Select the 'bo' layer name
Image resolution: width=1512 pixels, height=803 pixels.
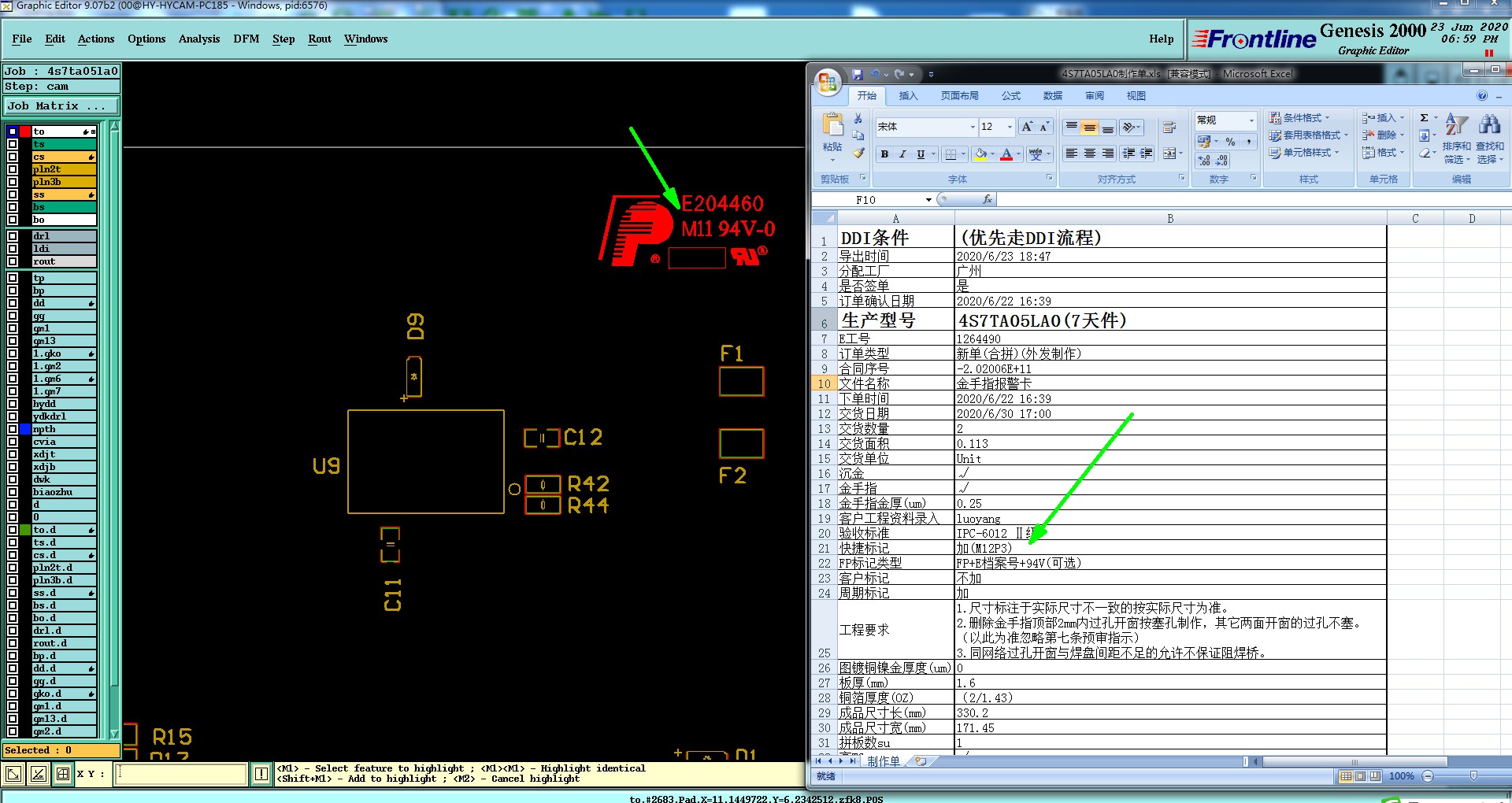click(x=64, y=220)
